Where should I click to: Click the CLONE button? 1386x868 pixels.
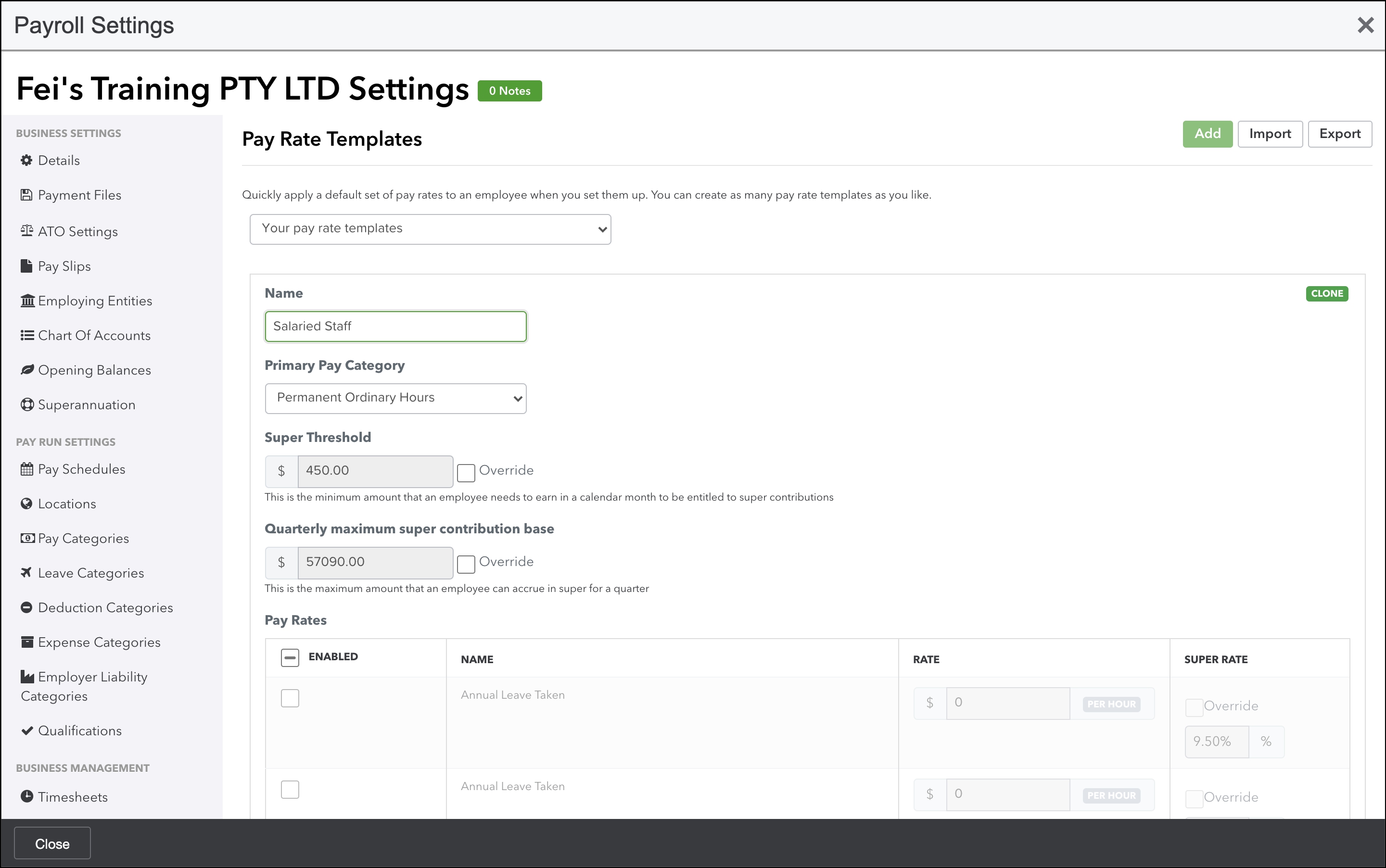pyautogui.click(x=1326, y=293)
